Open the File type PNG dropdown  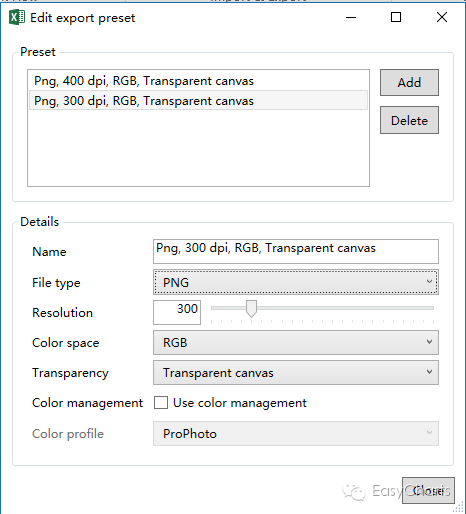[296, 282]
